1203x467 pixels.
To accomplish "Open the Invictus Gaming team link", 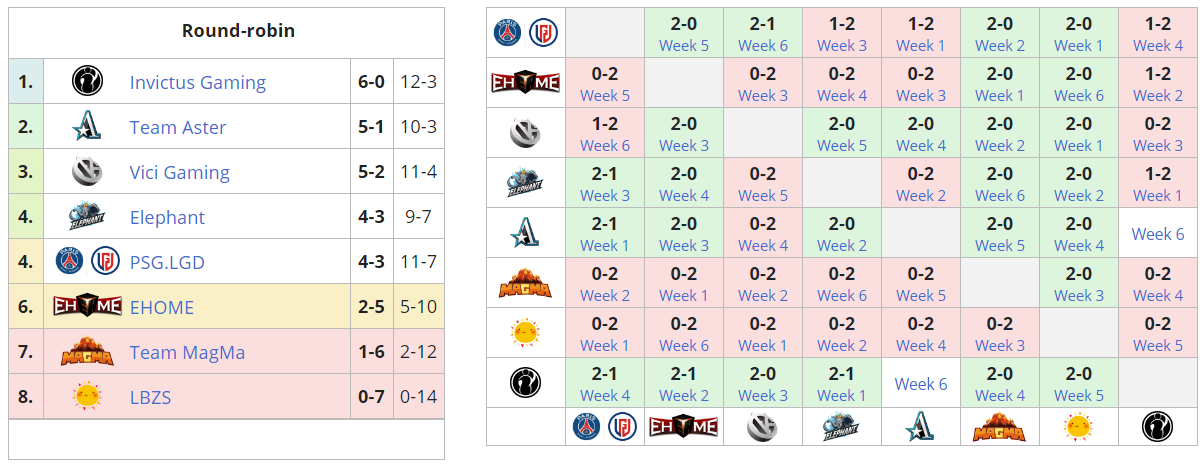I will pos(197,82).
